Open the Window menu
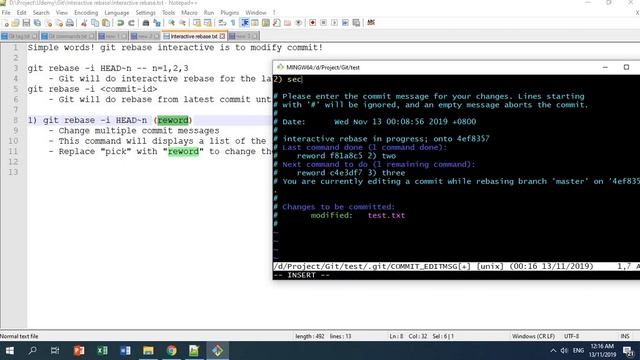The image size is (640, 360). click(256, 13)
